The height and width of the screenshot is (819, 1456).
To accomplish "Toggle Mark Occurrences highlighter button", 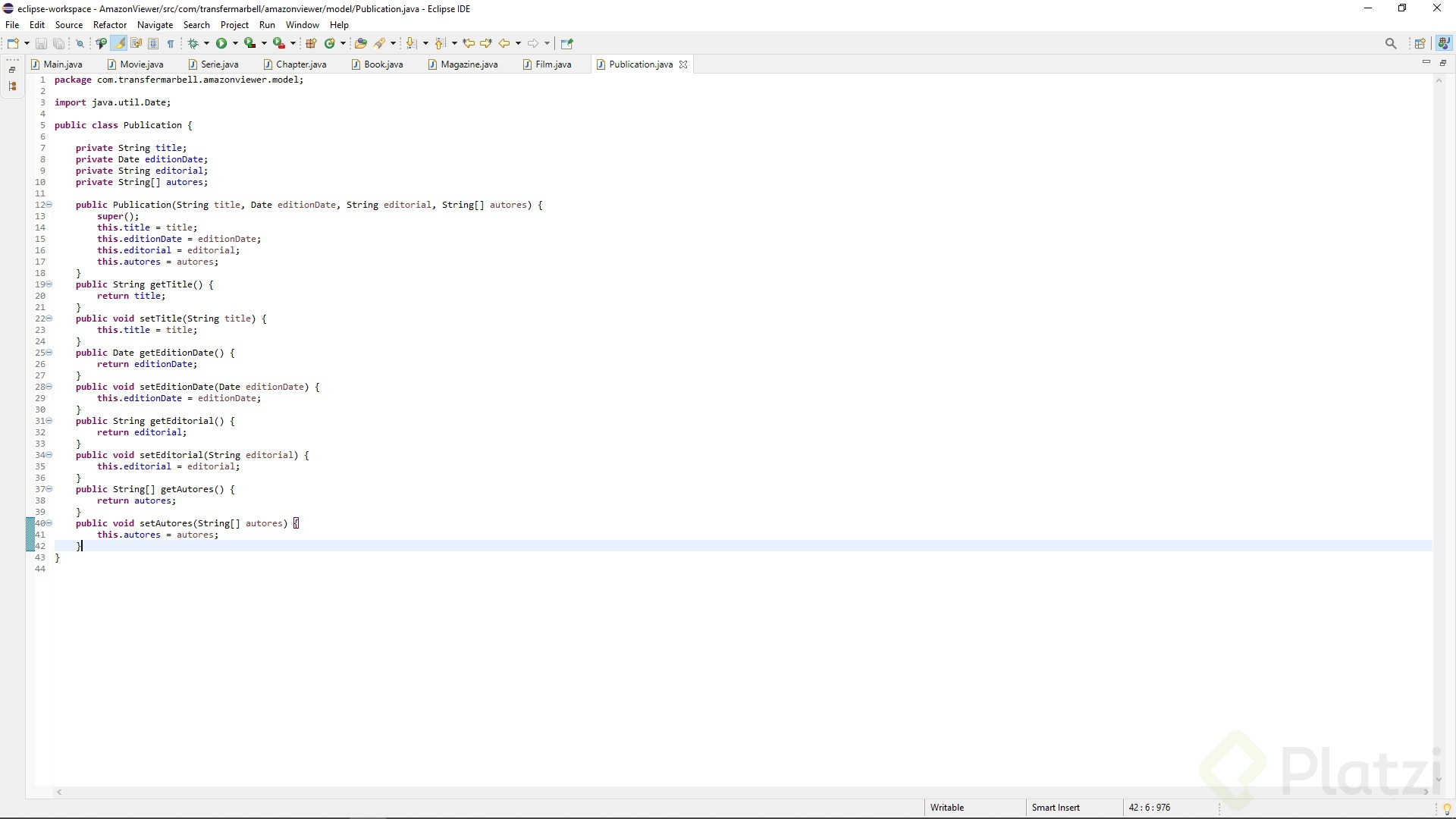I will point(120,43).
